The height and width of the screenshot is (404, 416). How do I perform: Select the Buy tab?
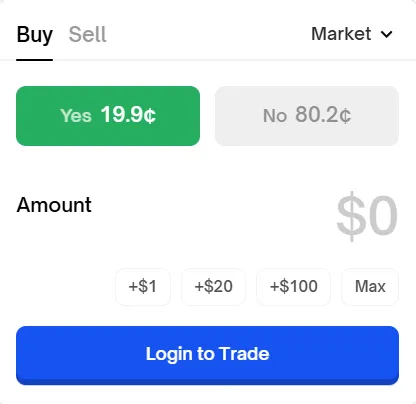pos(35,34)
